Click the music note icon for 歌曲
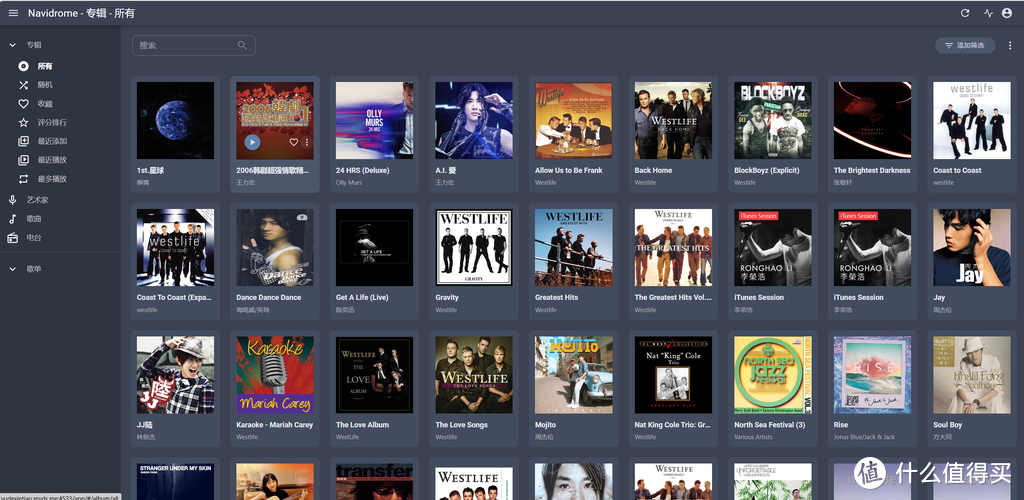The width and height of the screenshot is (1024, 500). pos(12,219)
